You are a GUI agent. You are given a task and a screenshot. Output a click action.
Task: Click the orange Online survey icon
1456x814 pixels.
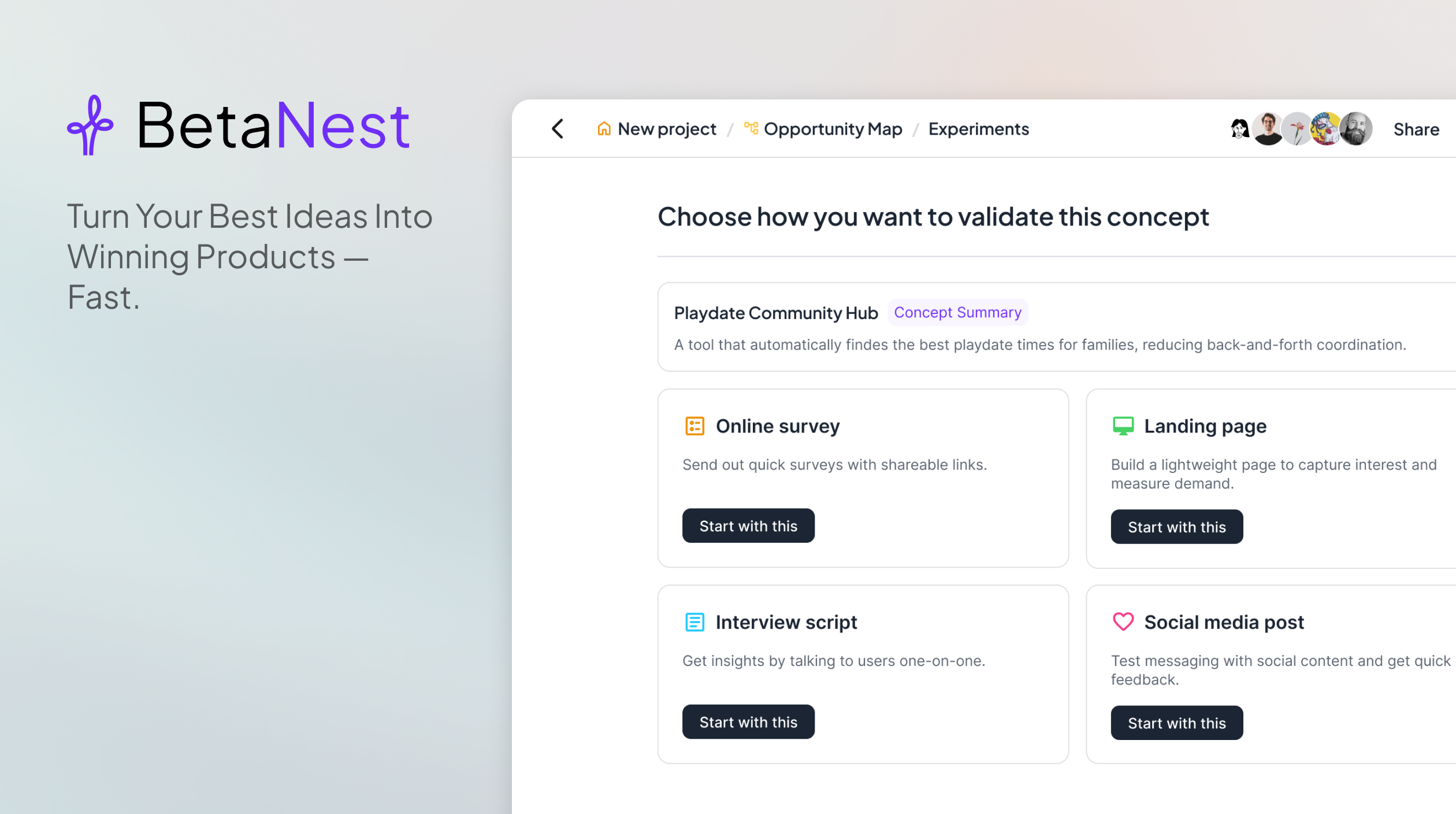(695, 426)
